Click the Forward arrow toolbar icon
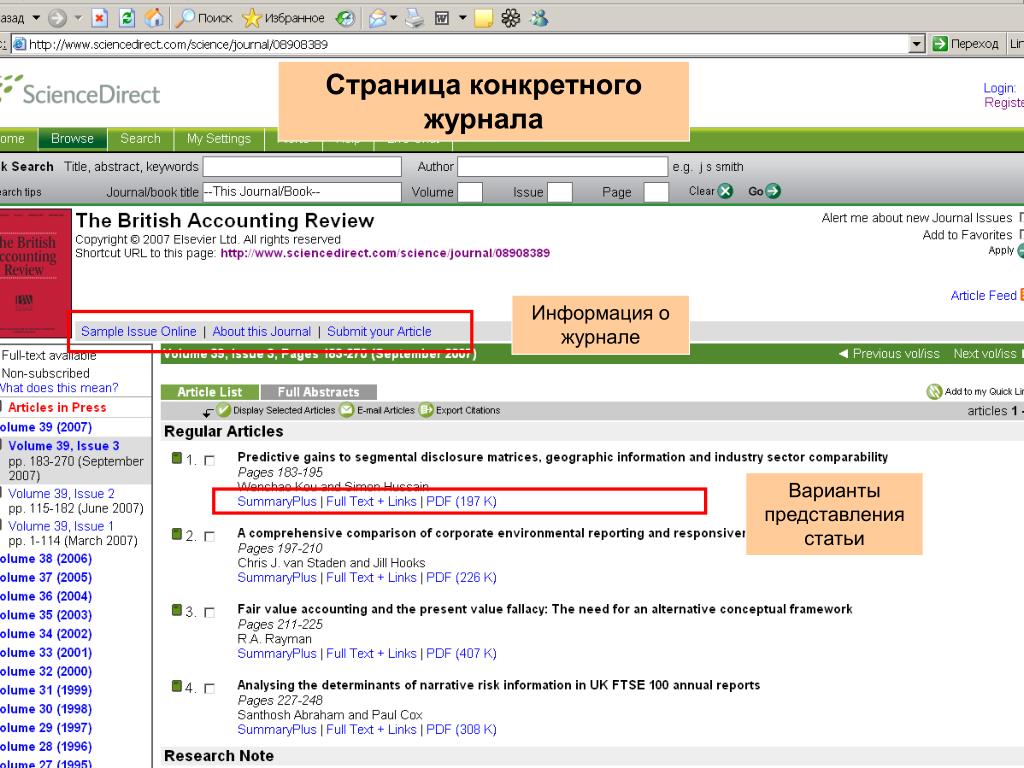This screenshot has height=768, width=1024. [57, 18]
